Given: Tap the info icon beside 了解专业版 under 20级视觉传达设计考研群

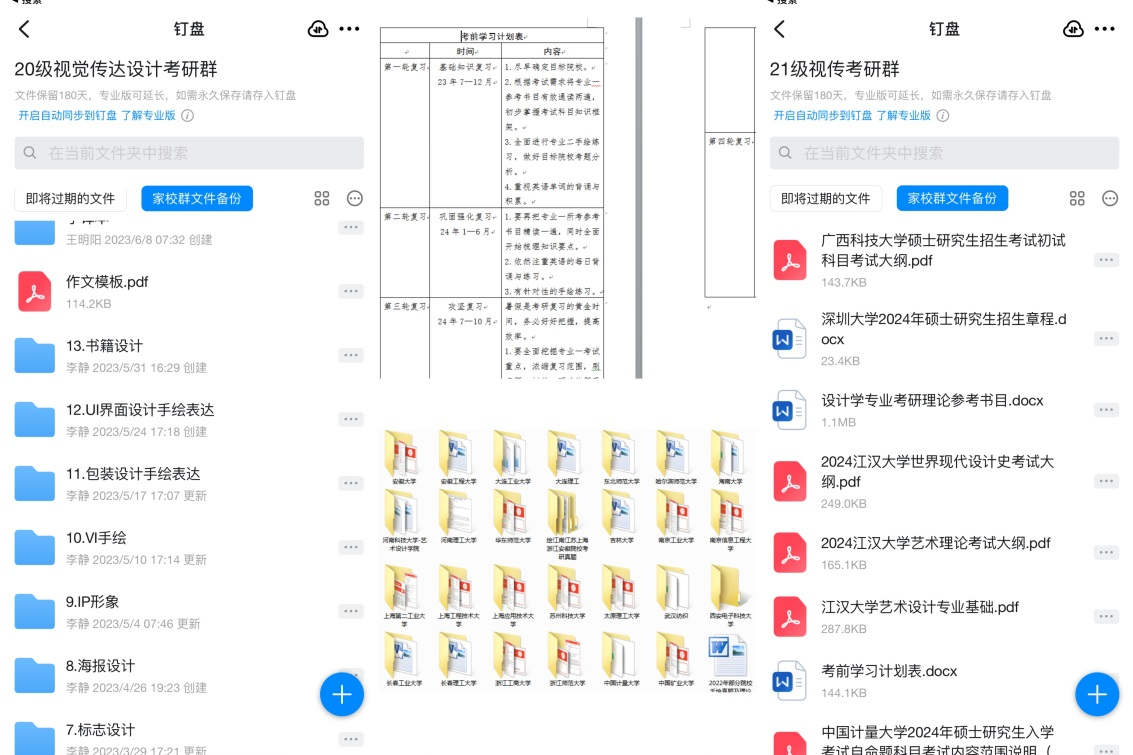Looking at the screenshot, I should point(187,115).
